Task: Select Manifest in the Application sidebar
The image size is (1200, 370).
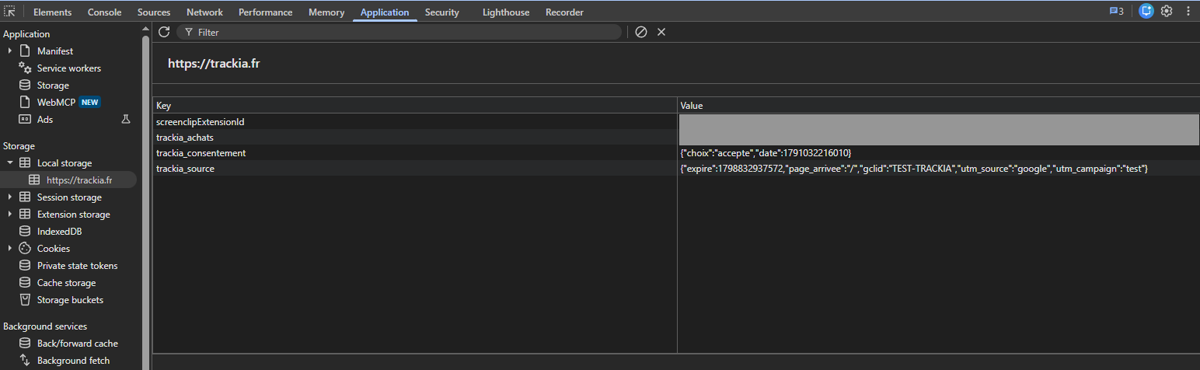Action: 55,51
